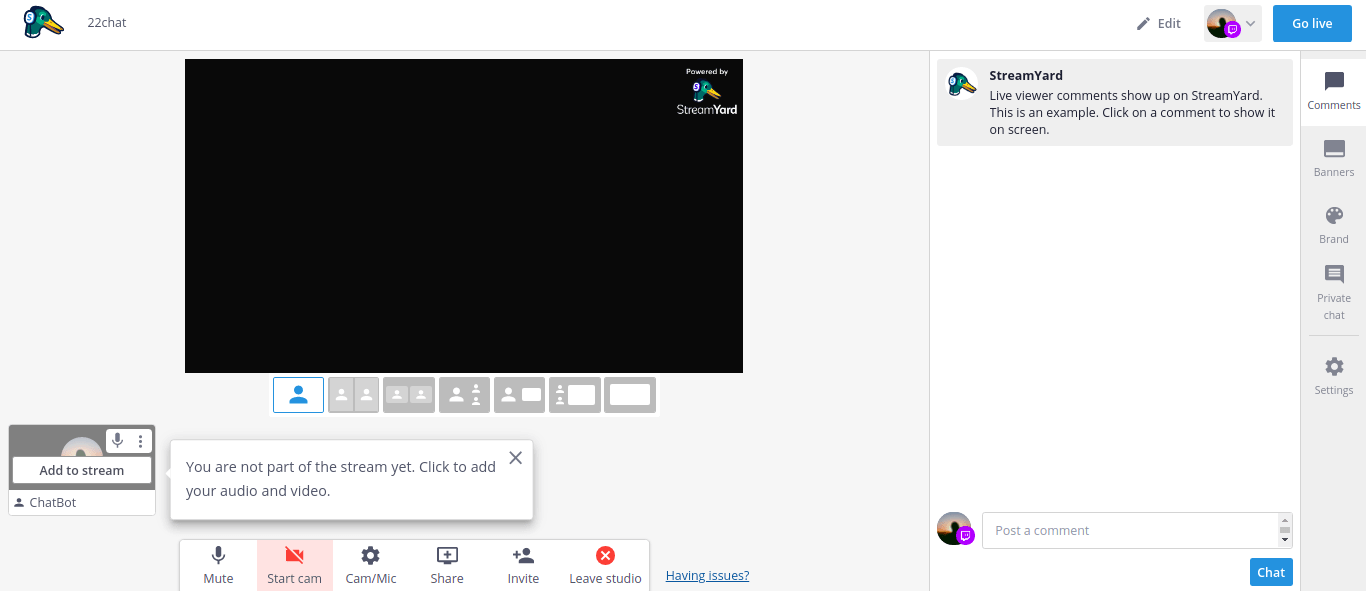Open the Brand tab
This screenshot has width=1366, height=591.
point(1334,225)
